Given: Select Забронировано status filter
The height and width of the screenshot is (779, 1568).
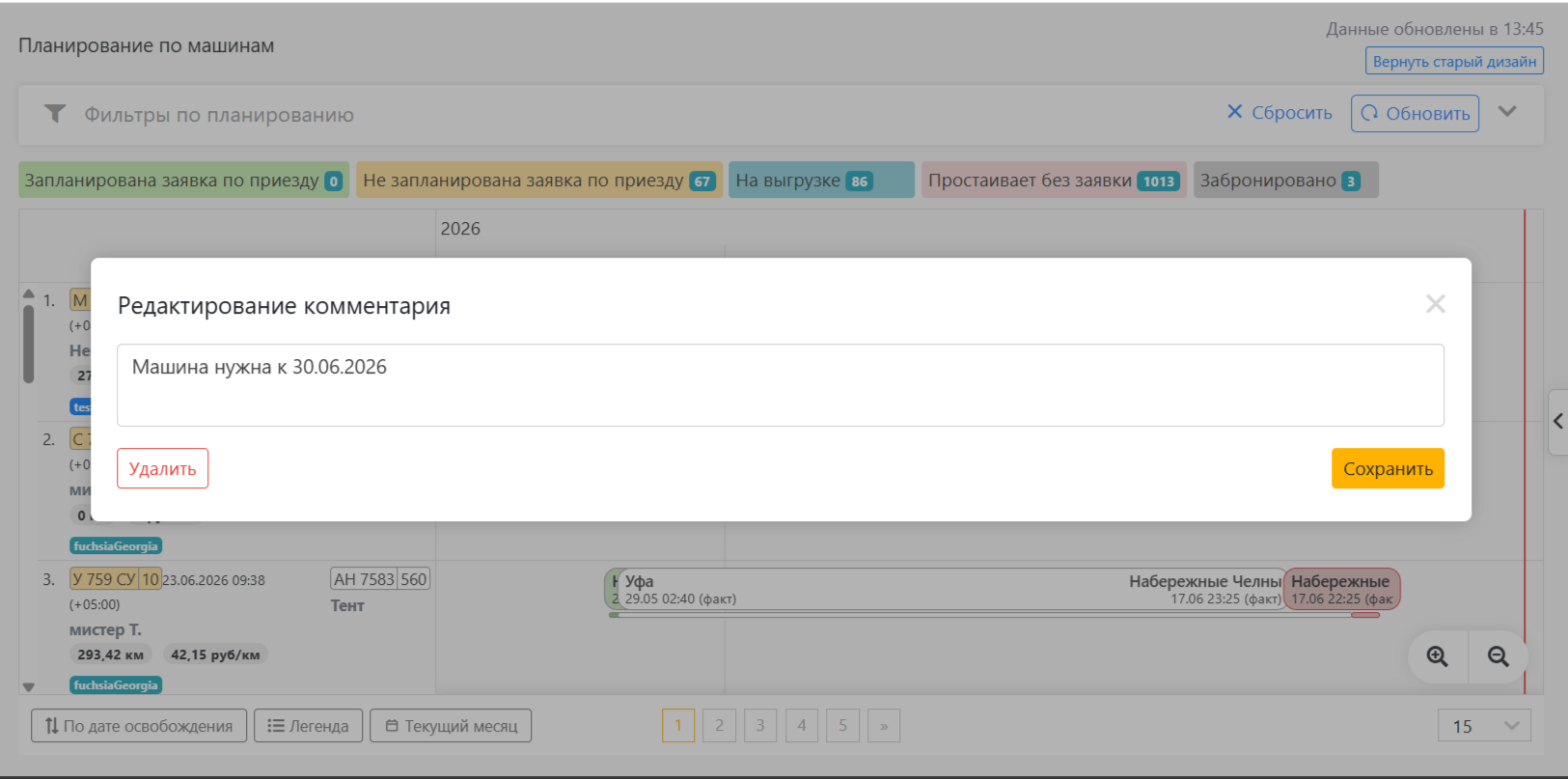Looking at the screenshot, I should [x=1285, y=181].
